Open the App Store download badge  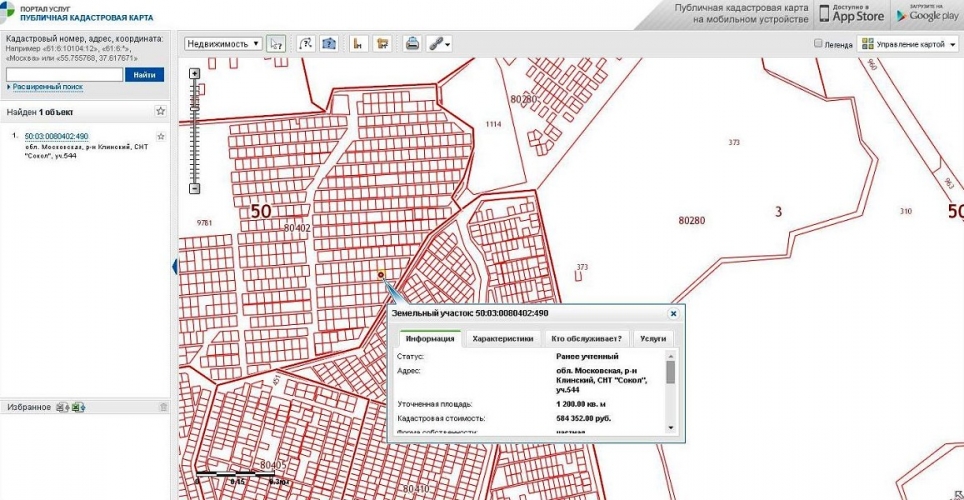click(851, 14)
